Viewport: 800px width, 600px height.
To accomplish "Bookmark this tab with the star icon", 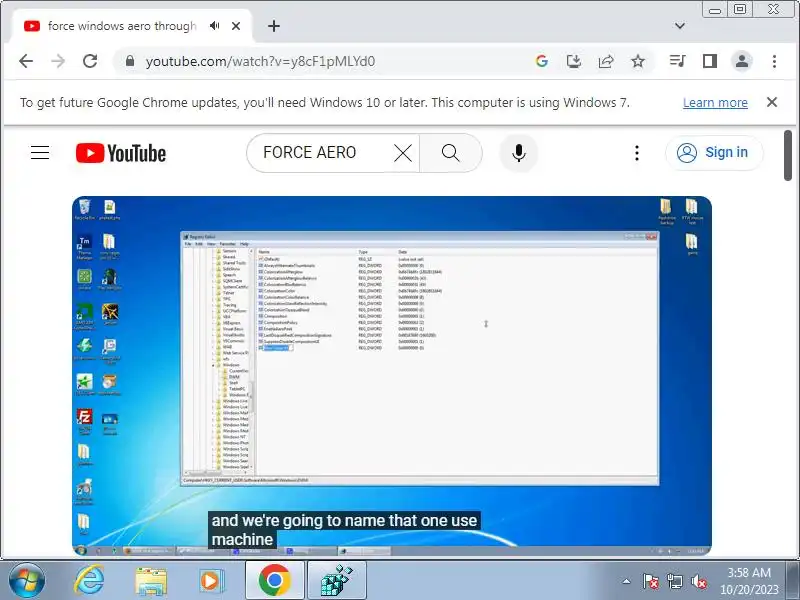I will point(638,61).
